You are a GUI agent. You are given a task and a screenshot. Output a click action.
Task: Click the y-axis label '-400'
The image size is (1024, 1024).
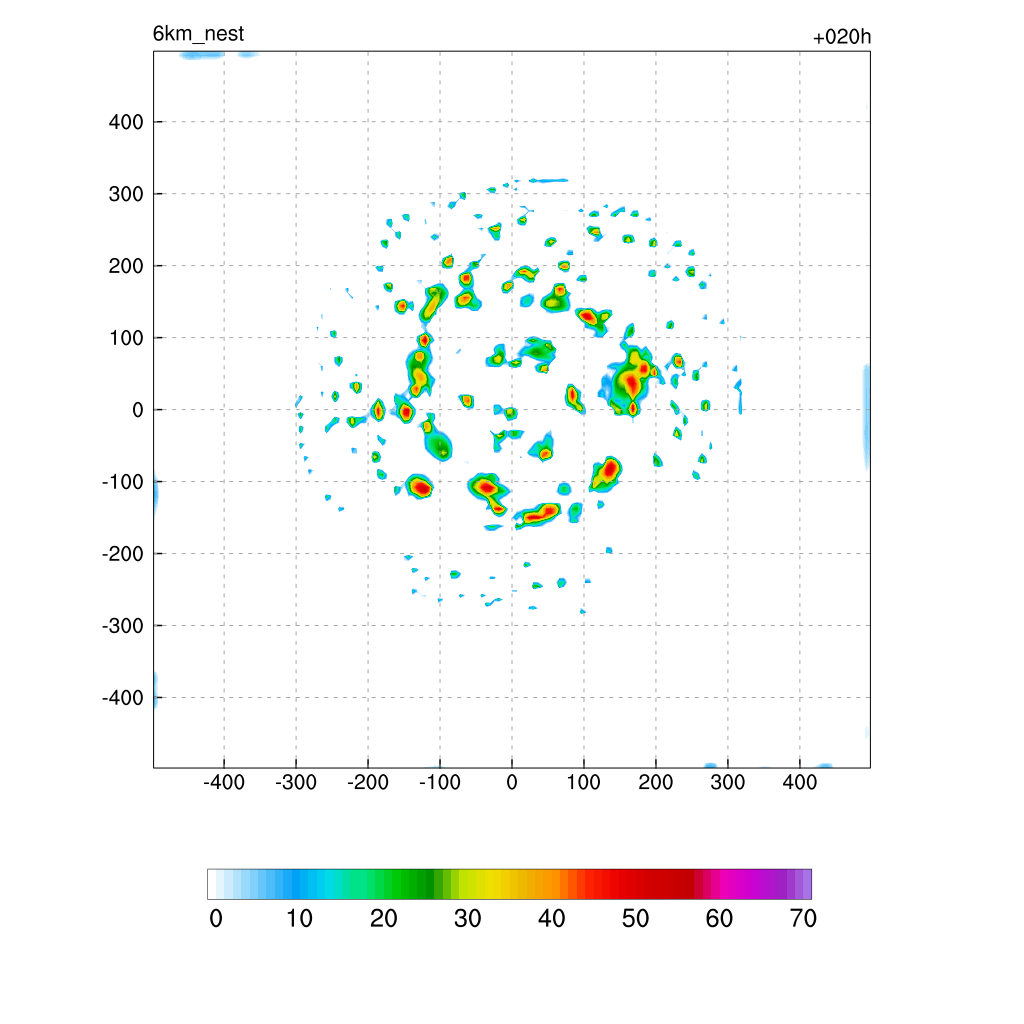click(x=123, y=698)
